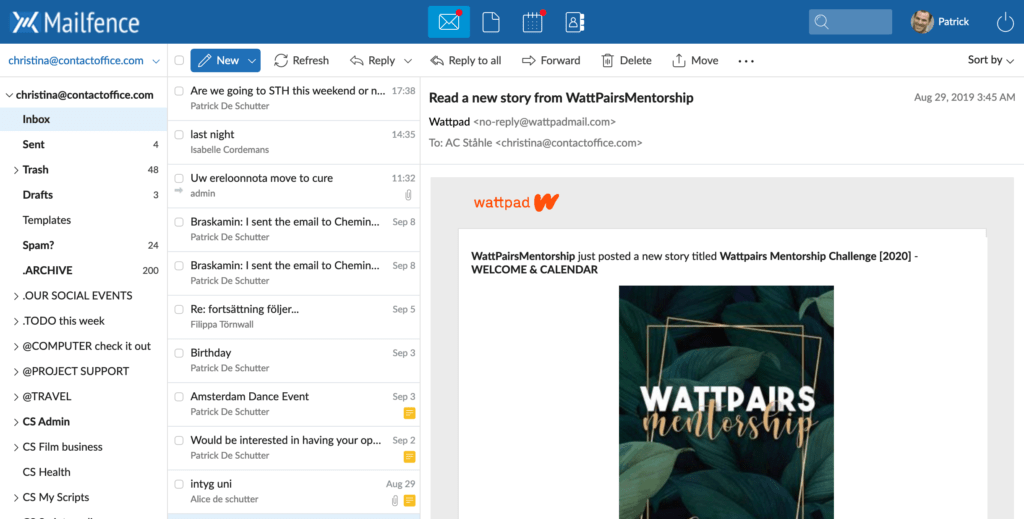Image resolution: width=1024 pixels, height=519 pixels.
Task: Open the Documents icon in top bar
Action: 491,22
